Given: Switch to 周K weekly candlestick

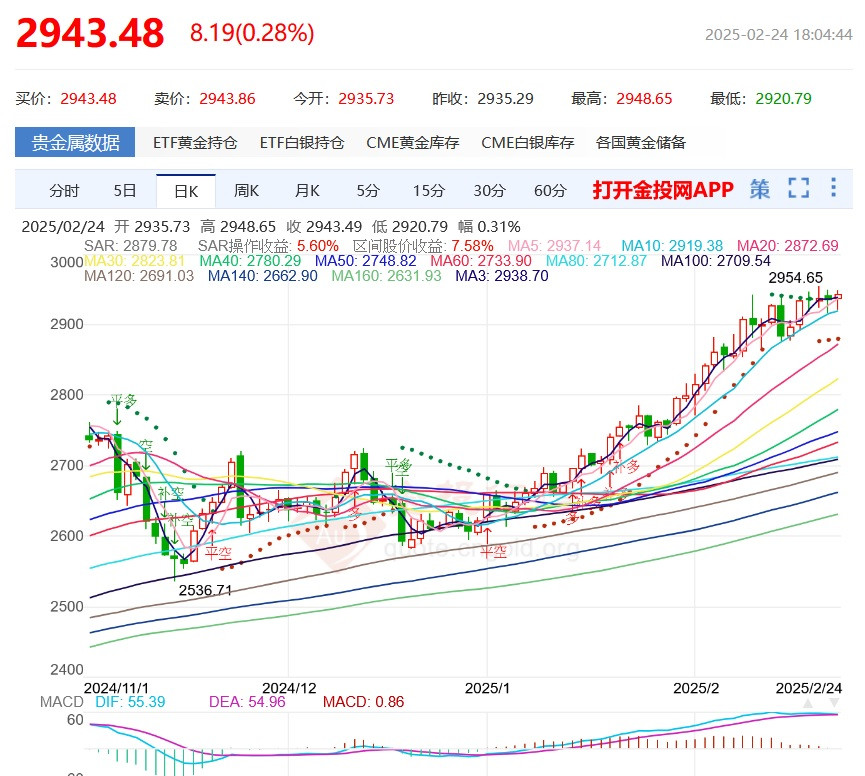Looking at the screenshot, I should tap(246, 190).
